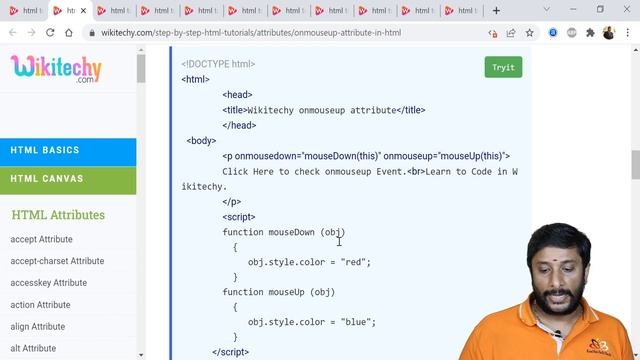Switch to the last html tab
The image size is (640, 360).
(x=461, y=11)
